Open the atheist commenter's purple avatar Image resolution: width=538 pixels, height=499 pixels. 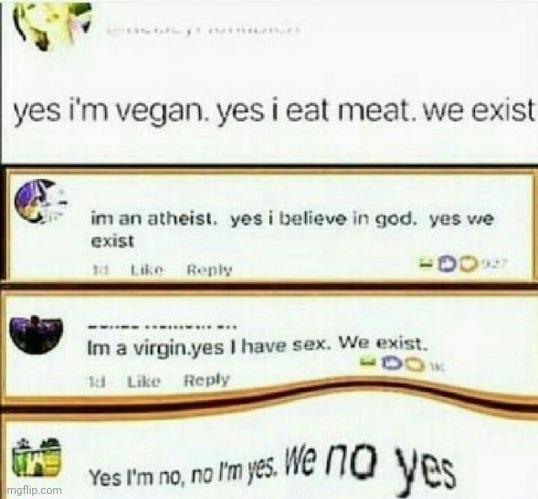tap(40, 201)
